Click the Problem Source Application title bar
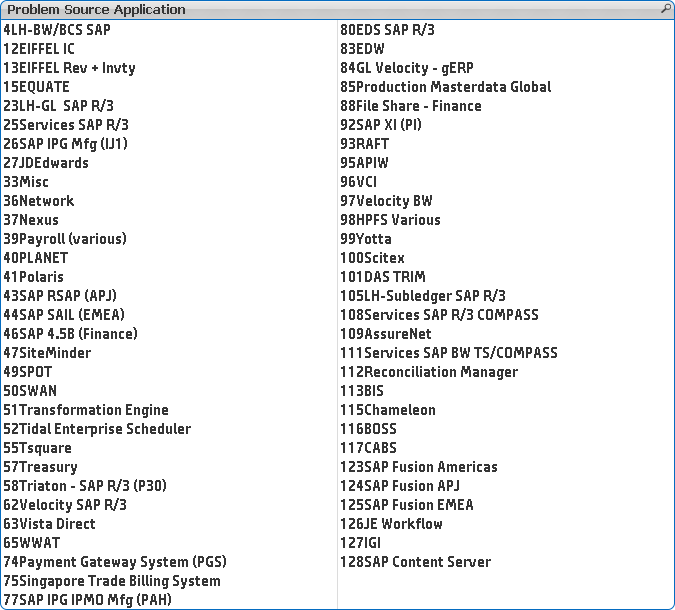Viewport: 675px width, 610px height. [338, 9]
